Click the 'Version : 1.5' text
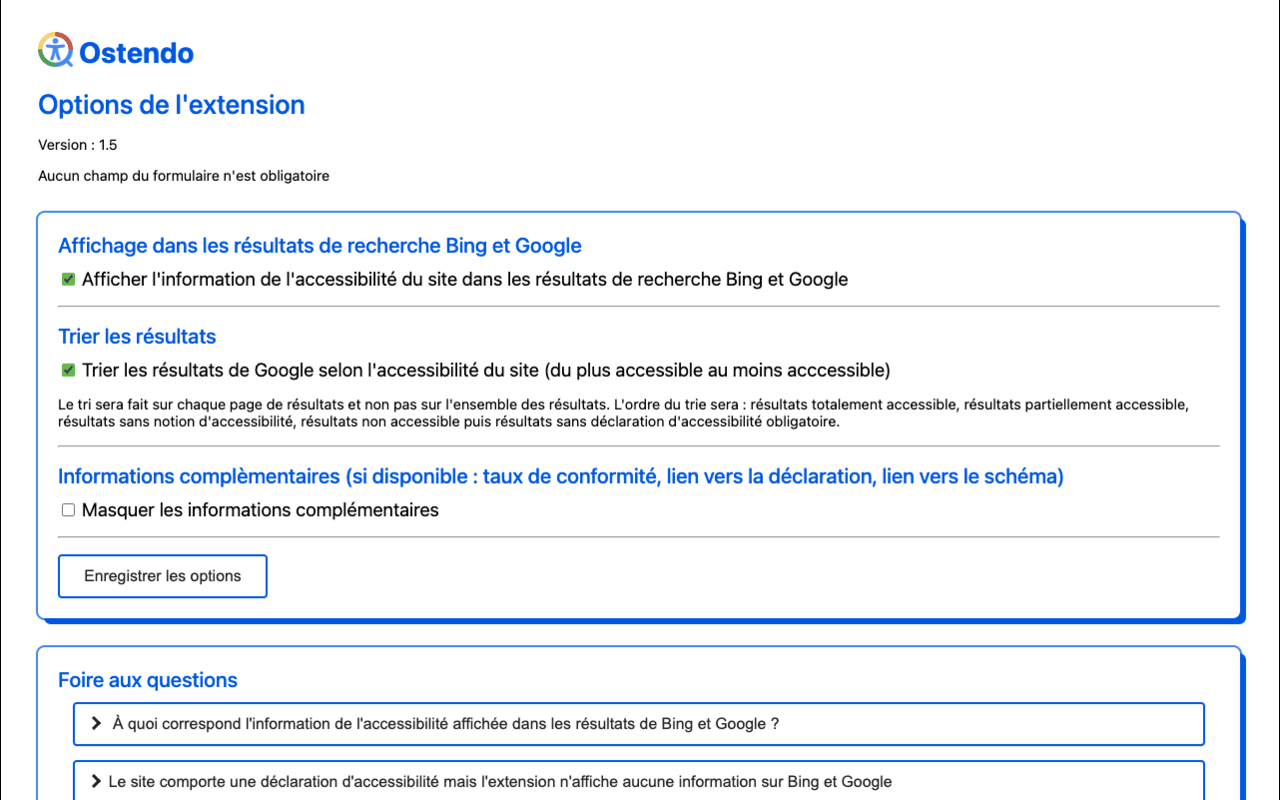Viewport: 1280px width, 800px height. [76, 144]
